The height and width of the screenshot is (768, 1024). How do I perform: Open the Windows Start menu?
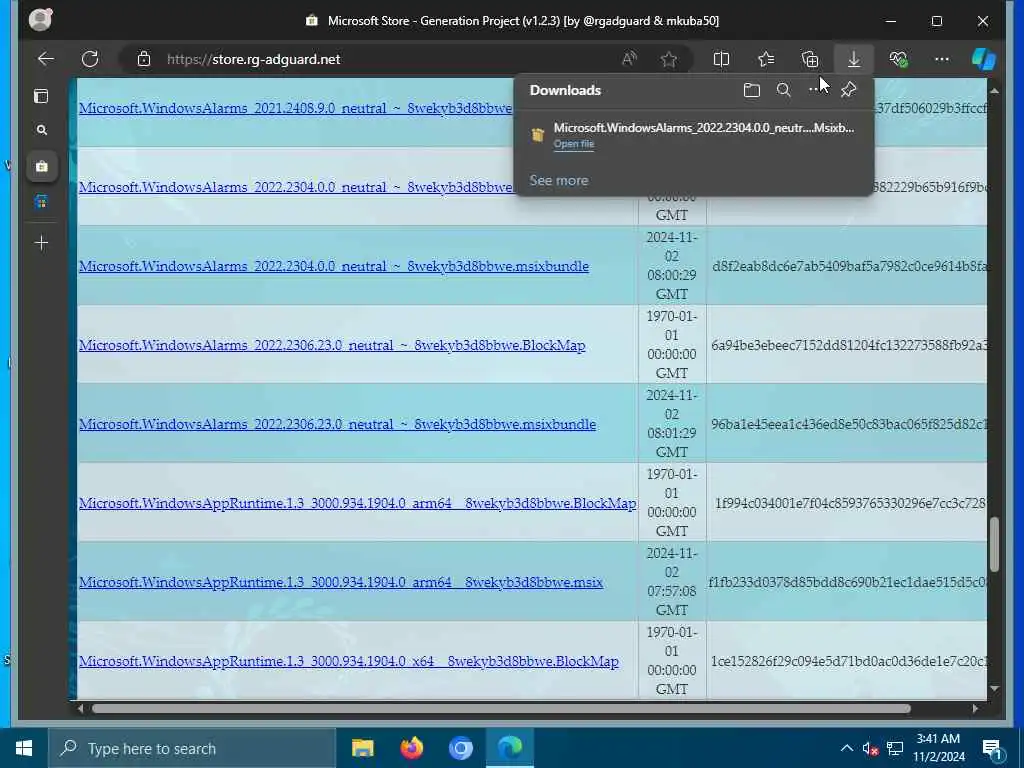(24, 748)
